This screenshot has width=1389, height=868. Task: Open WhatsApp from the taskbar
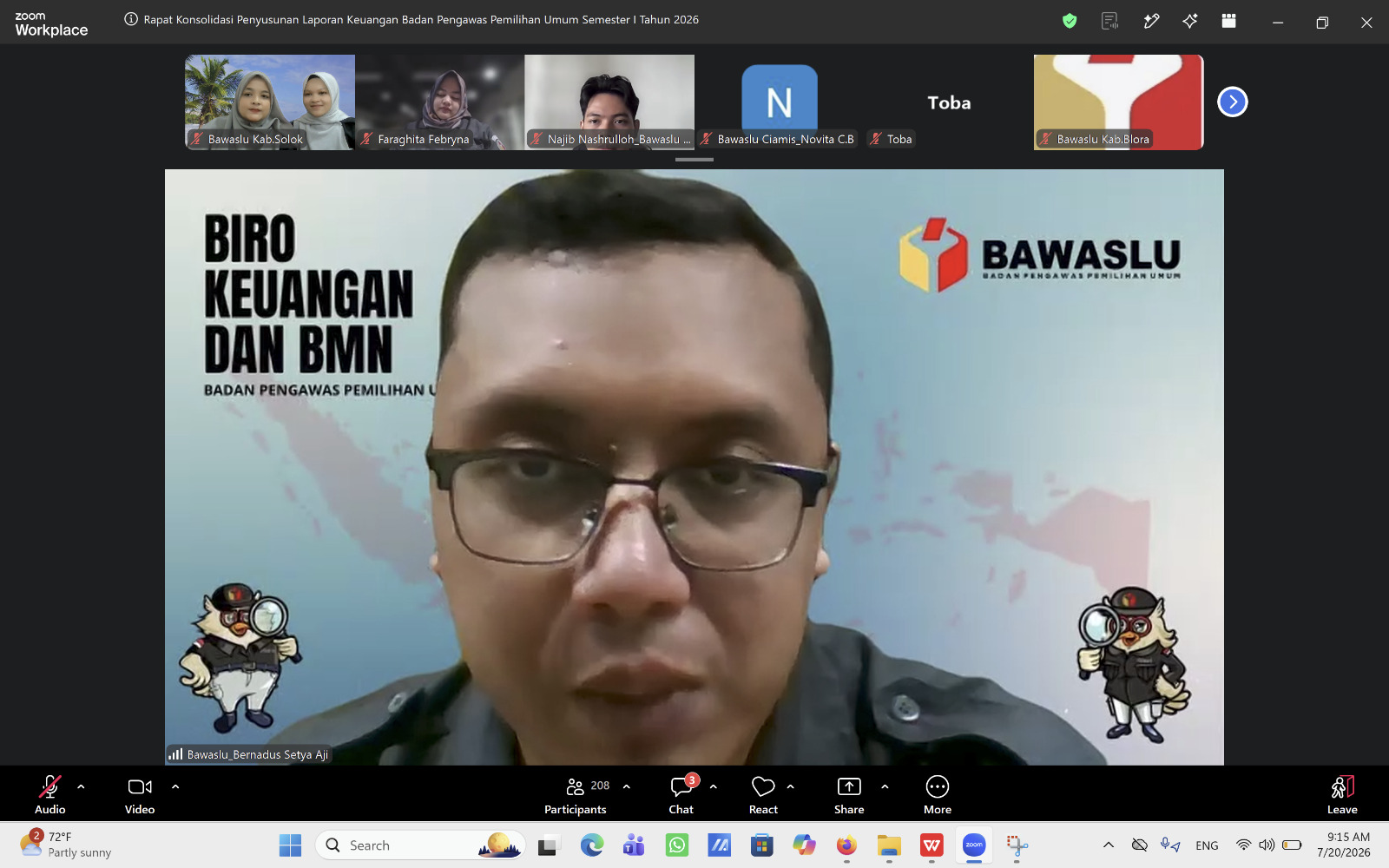click(677, 845)
